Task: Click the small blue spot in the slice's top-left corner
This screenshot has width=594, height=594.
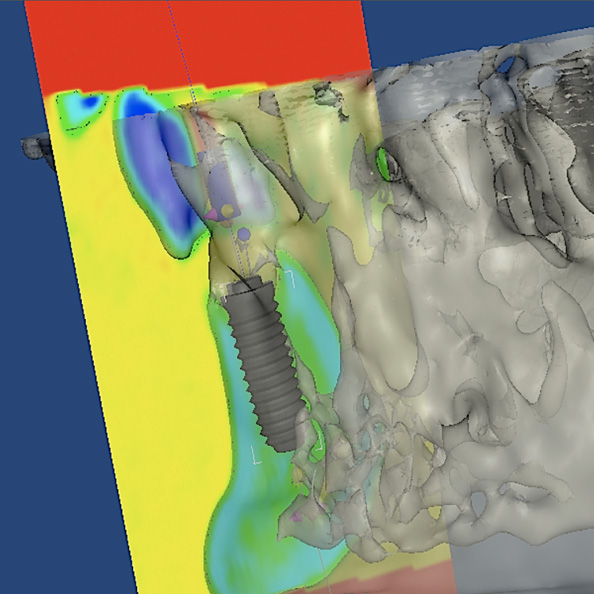Action: coord(91,101)
